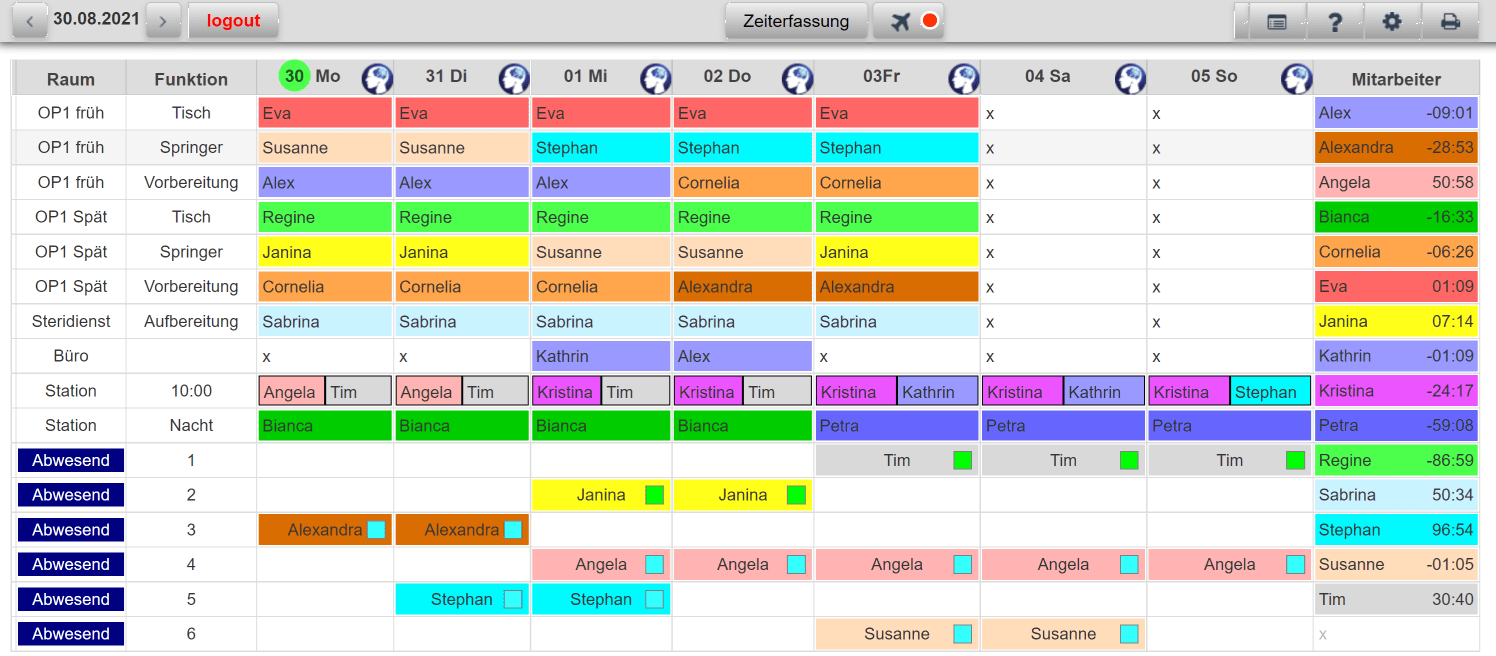Click the globe icon for 01 Mi
This screenshot has height=656, width=1496.
(x=656, y=78)
